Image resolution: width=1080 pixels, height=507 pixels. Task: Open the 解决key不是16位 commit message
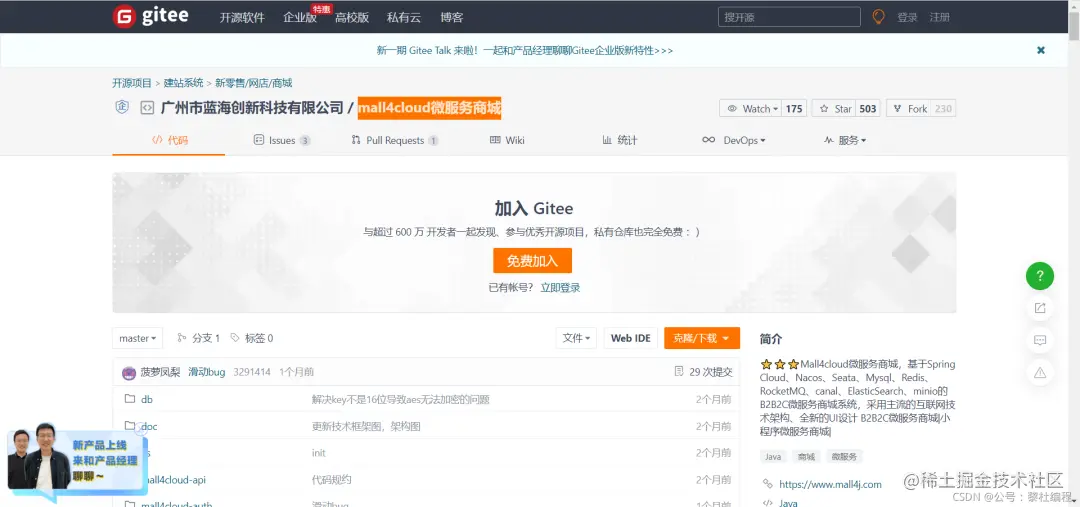[x=401, y=400]
